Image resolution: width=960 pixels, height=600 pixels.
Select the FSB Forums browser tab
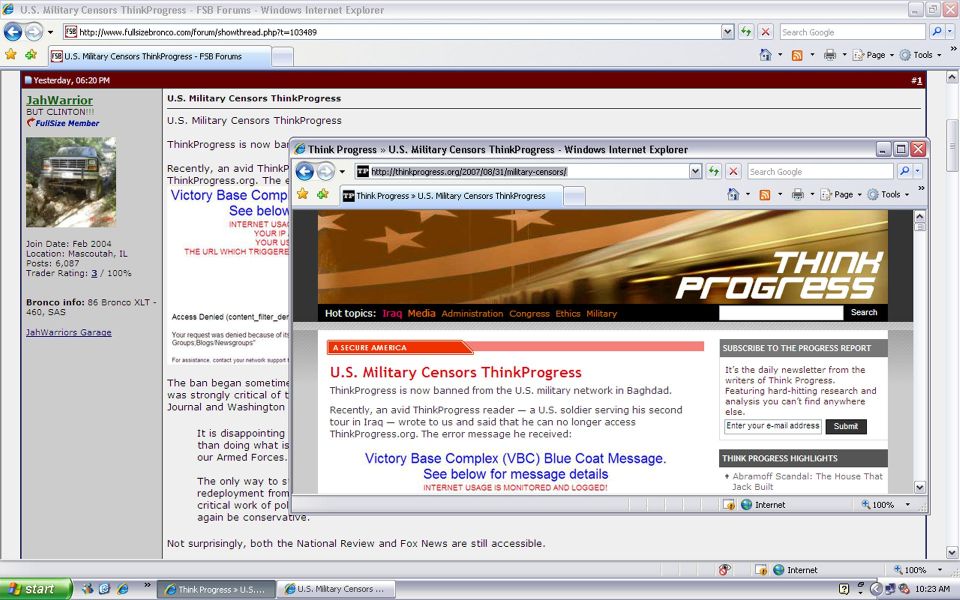(159, 56)
